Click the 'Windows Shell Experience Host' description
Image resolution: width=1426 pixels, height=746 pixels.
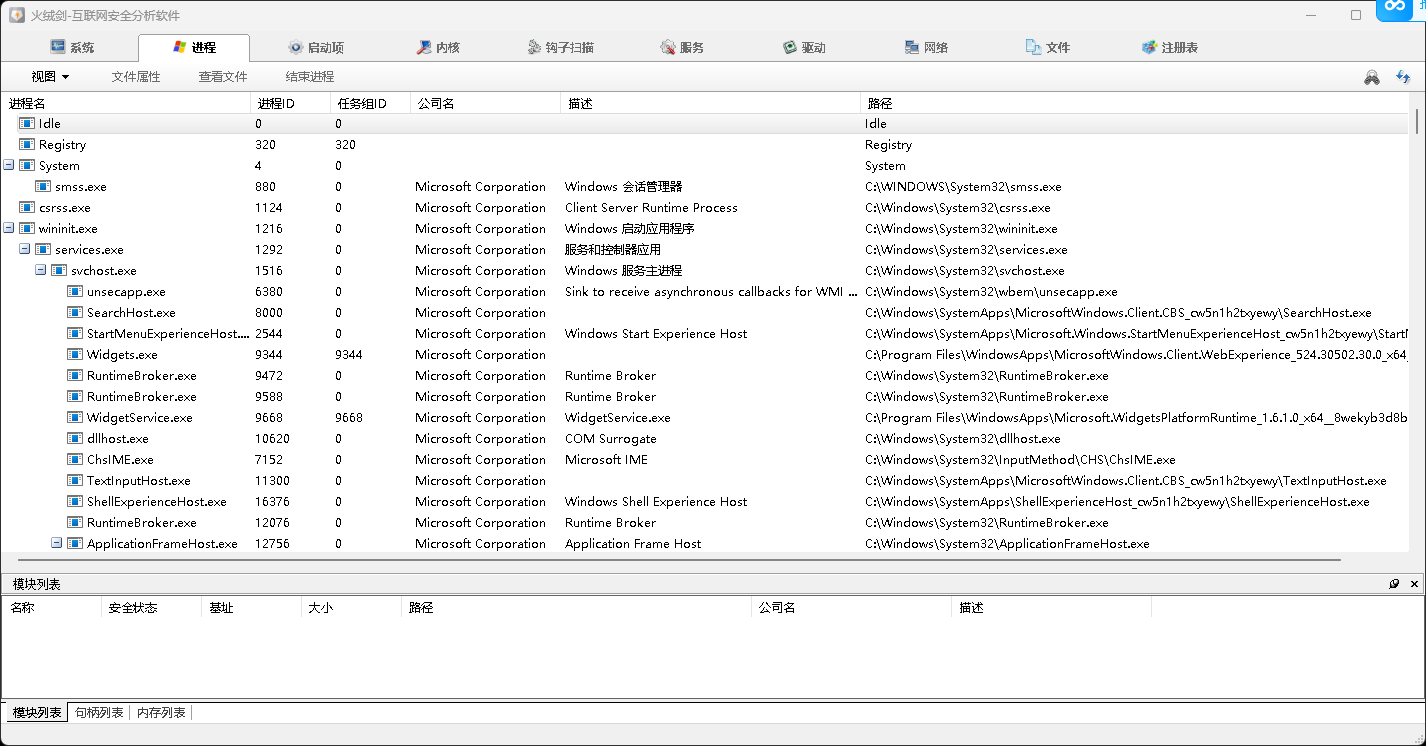(x=656, y=502)
